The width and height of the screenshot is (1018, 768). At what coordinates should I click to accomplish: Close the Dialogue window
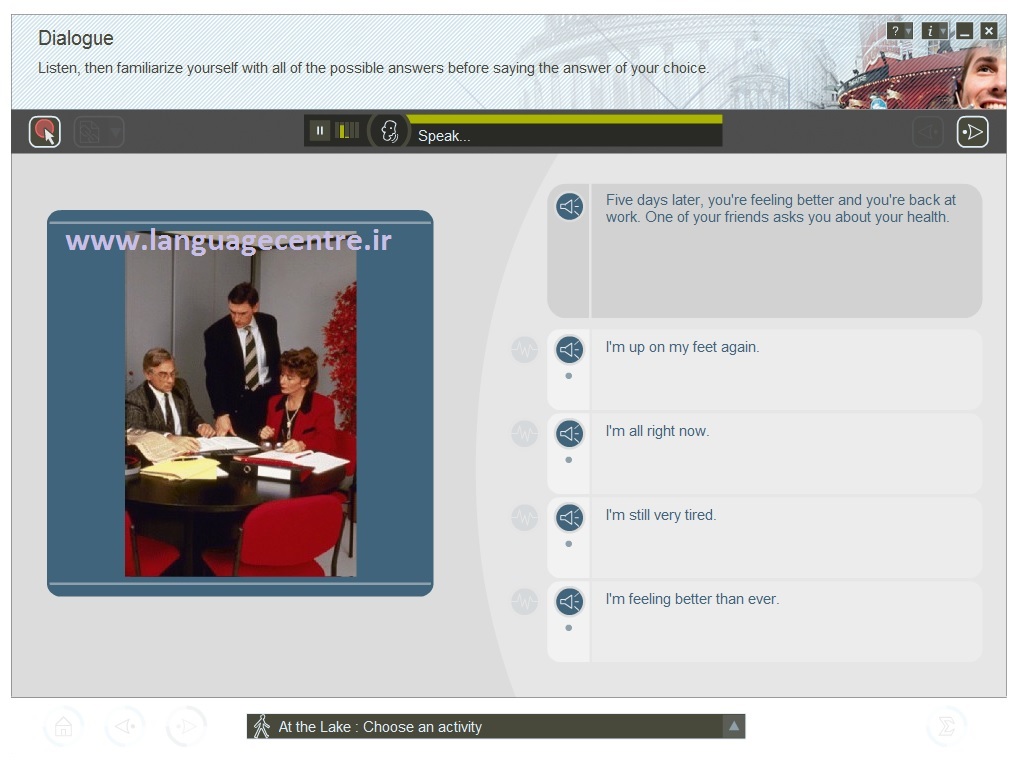(989, 31)
